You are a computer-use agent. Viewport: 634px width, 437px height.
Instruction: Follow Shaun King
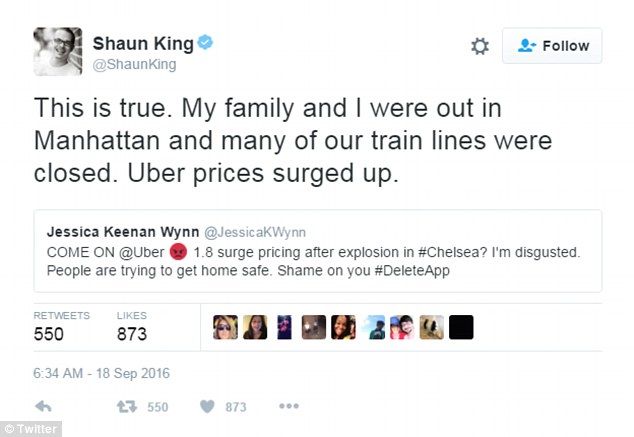pos(552,46)
